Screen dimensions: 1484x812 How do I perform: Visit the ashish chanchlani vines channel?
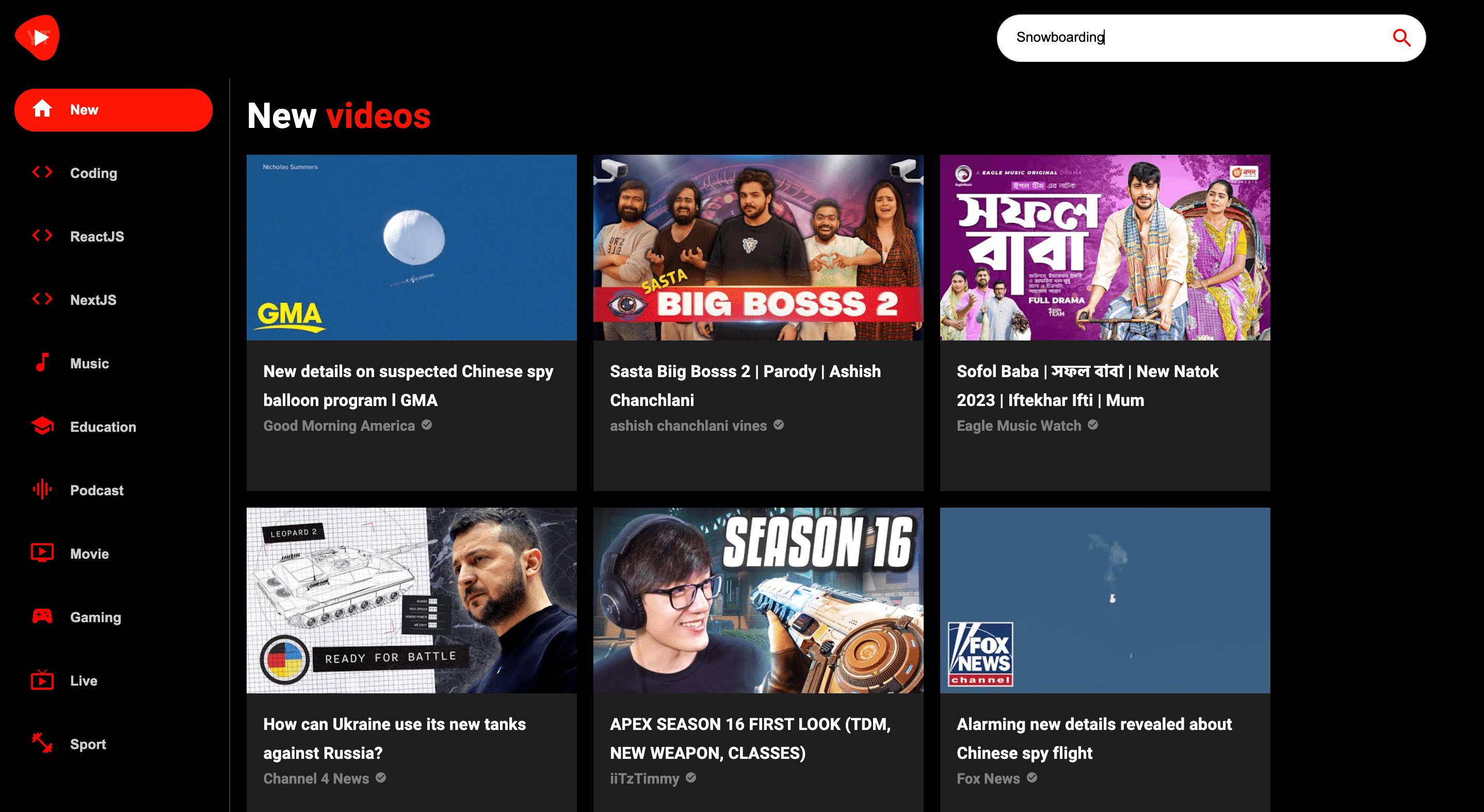pyautogui.click(x=688, y=426)
